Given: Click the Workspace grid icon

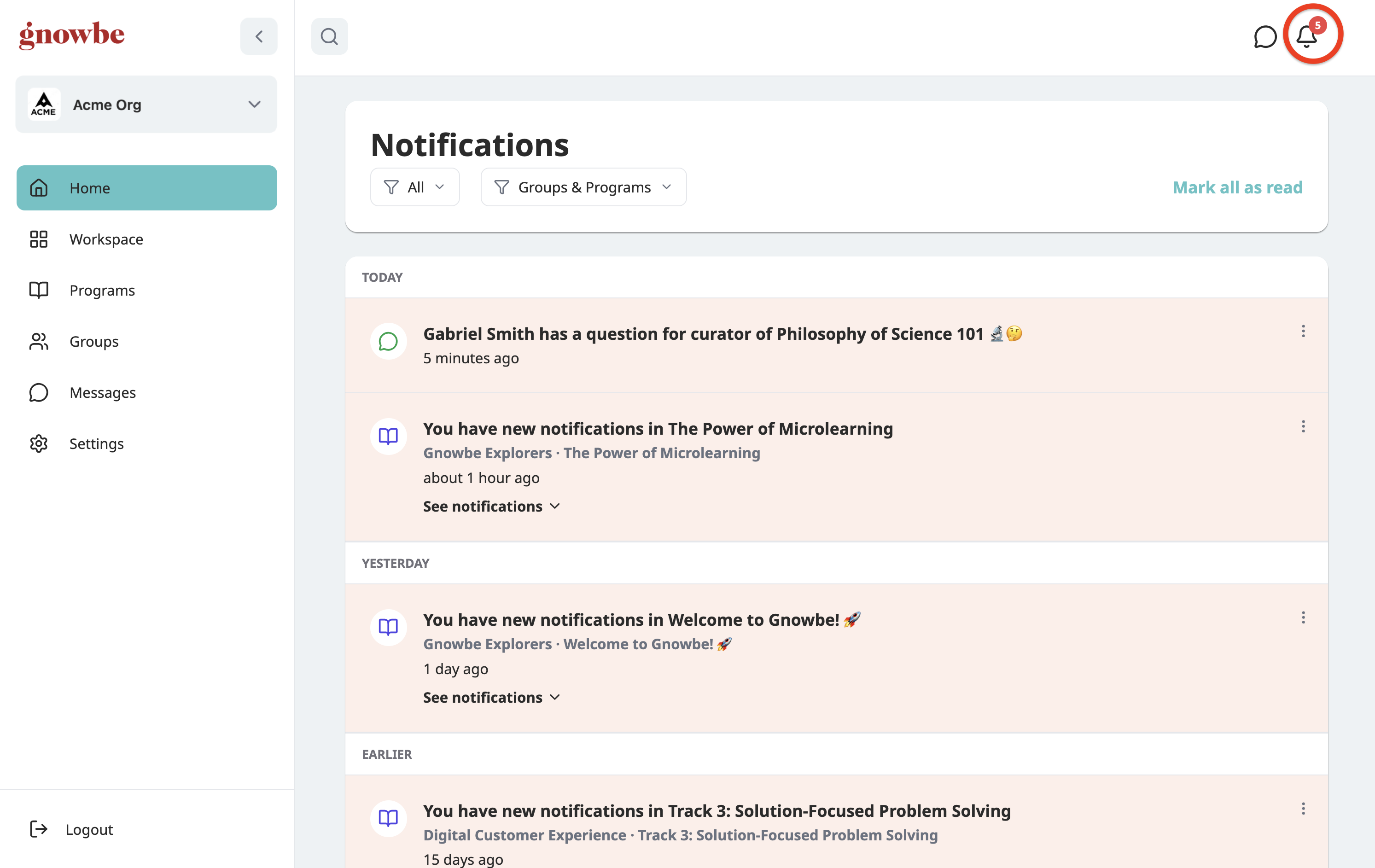Looking at the screenshot, I should [39, 239].
